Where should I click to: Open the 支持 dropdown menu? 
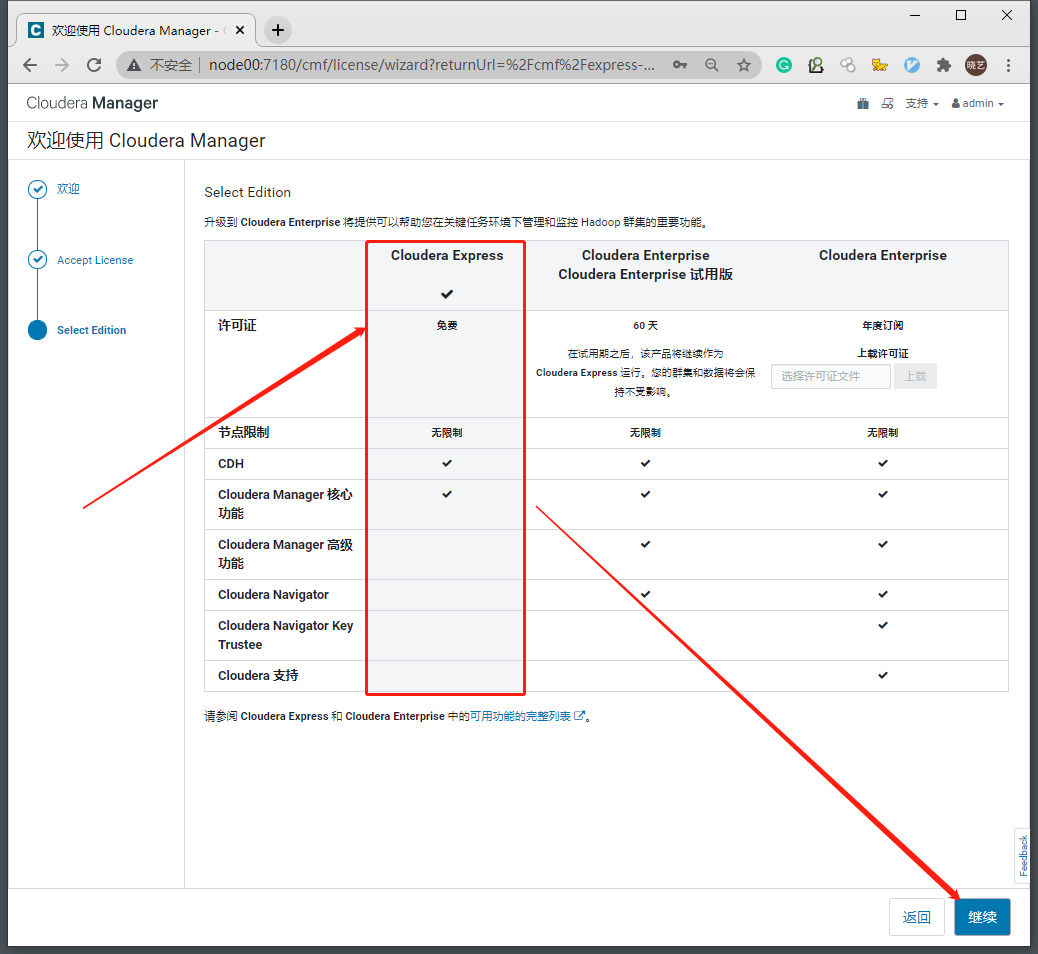click(922, 103)
